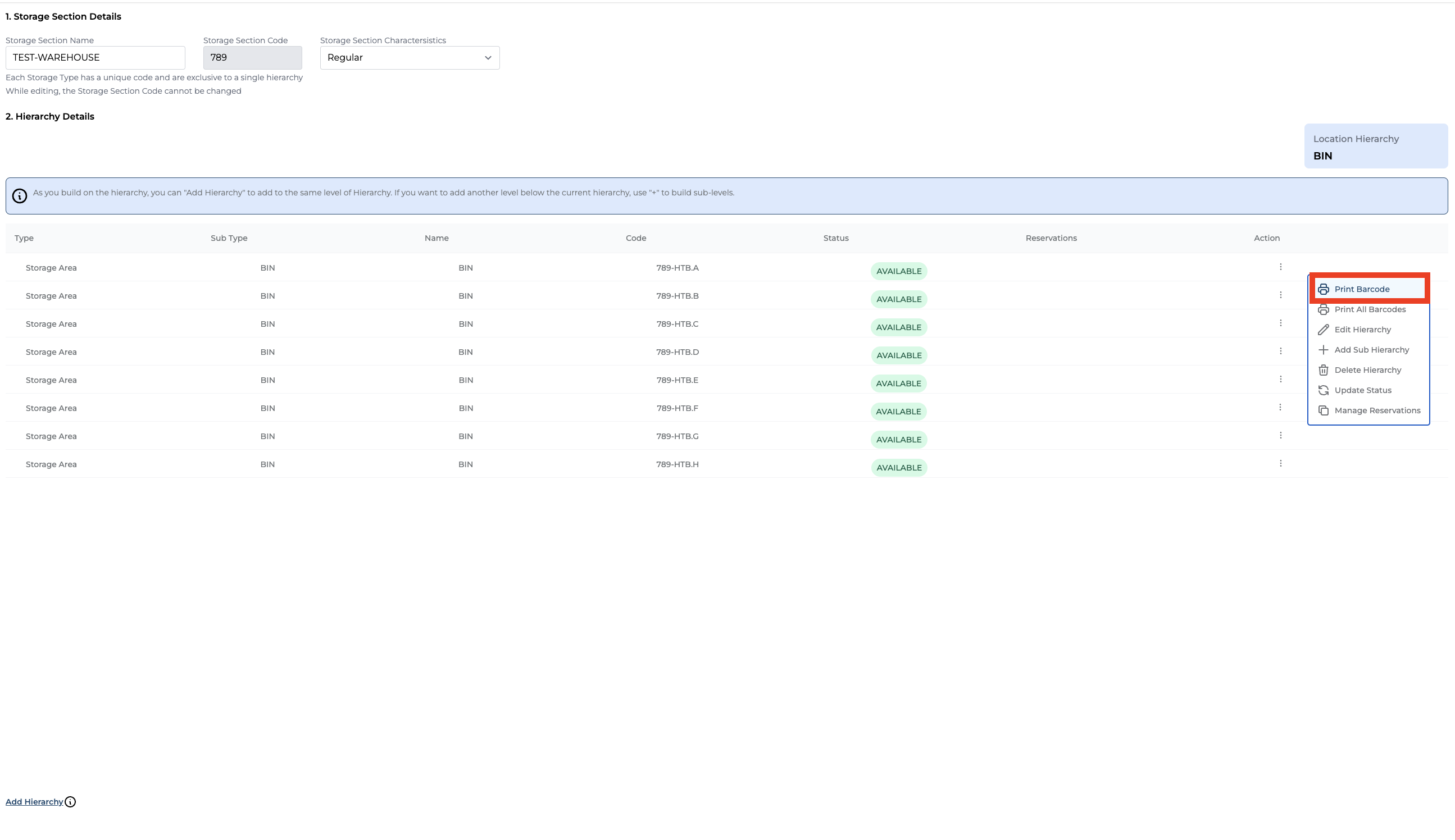Click chevron arrow in Regular combo box

click(488, 58)
